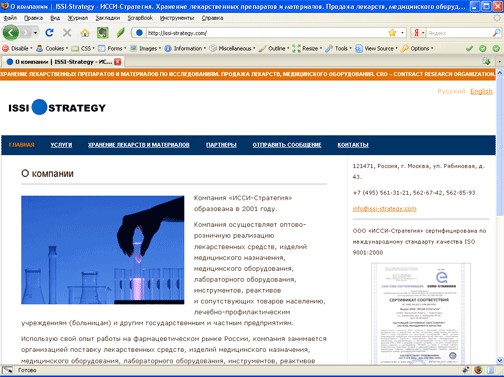The width and height of the screenshot is (504, 377).
Task: Click the grey Stop loading X icon
Action: point(67,33)
